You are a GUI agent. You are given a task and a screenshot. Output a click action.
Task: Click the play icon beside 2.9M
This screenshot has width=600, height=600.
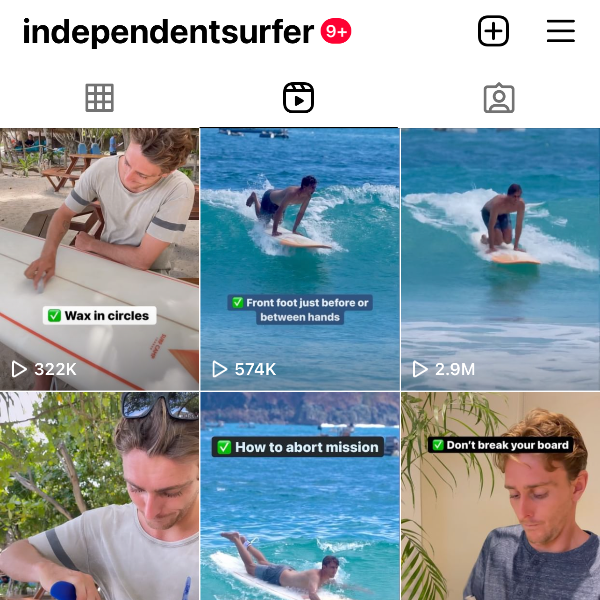click(x=420, y=369)
